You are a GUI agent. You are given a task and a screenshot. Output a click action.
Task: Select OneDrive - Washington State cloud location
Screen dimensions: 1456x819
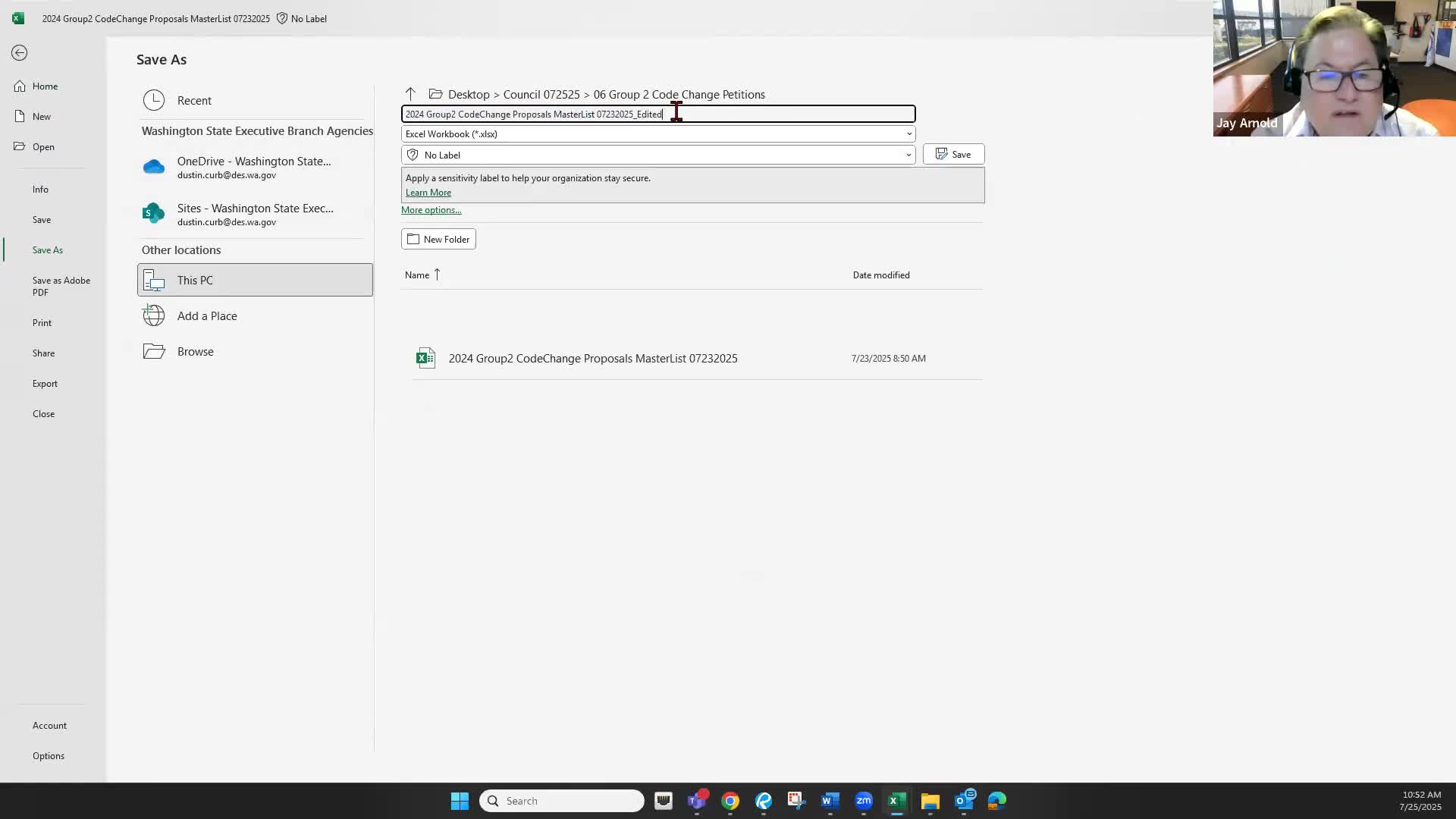point(253,167)
